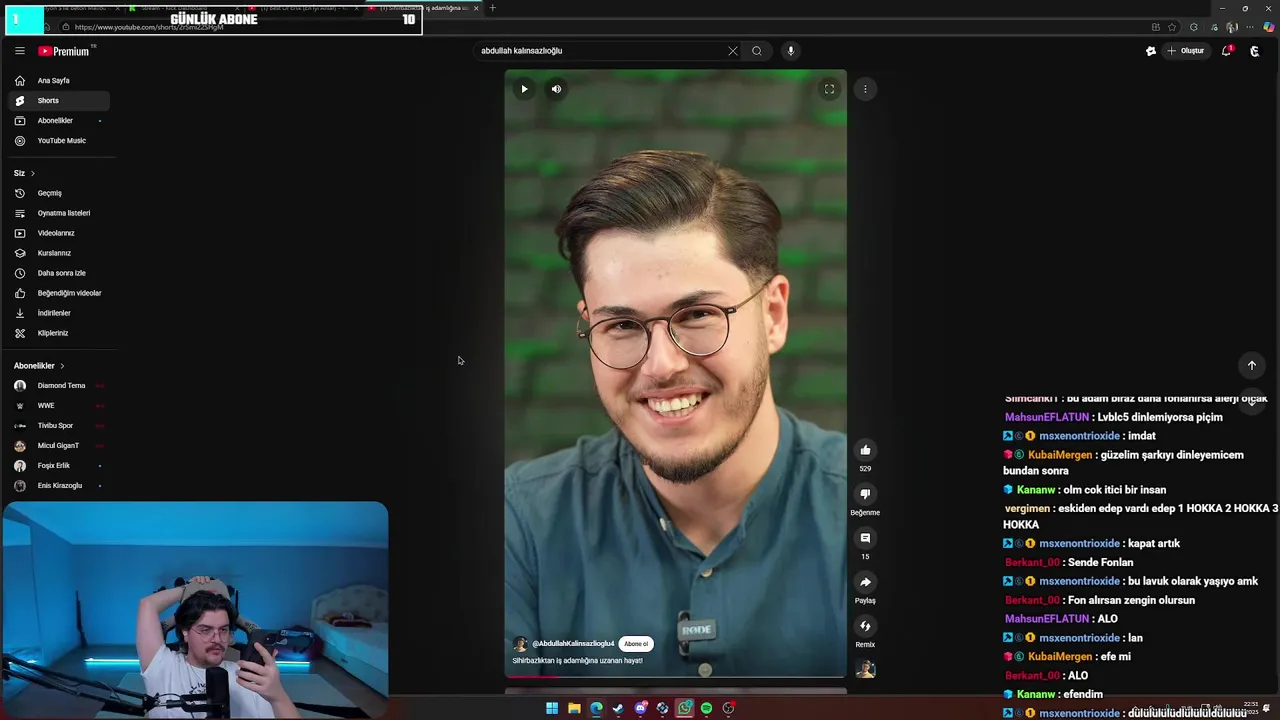Viewport: 1280px width, 720px height.
Task: Expand the Abonelikler subscriptions header chevron
Action: pyautogui.click(x=62, y=366)
